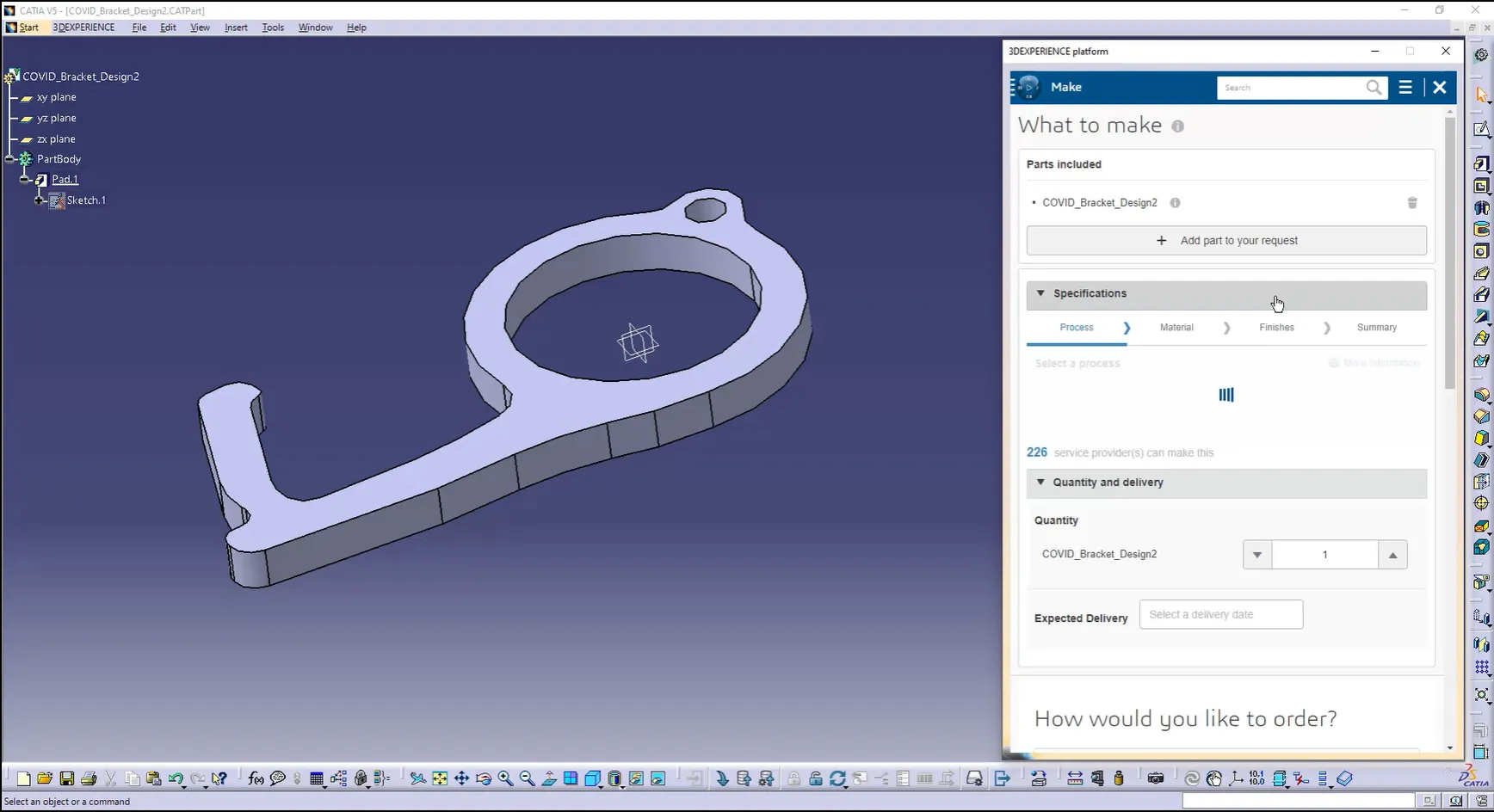Open the 3DEXPERIENCE menu
Image resolution: width=1494 pixels, height=812 pixels.
pyautogui.click(x=83, y=28)
